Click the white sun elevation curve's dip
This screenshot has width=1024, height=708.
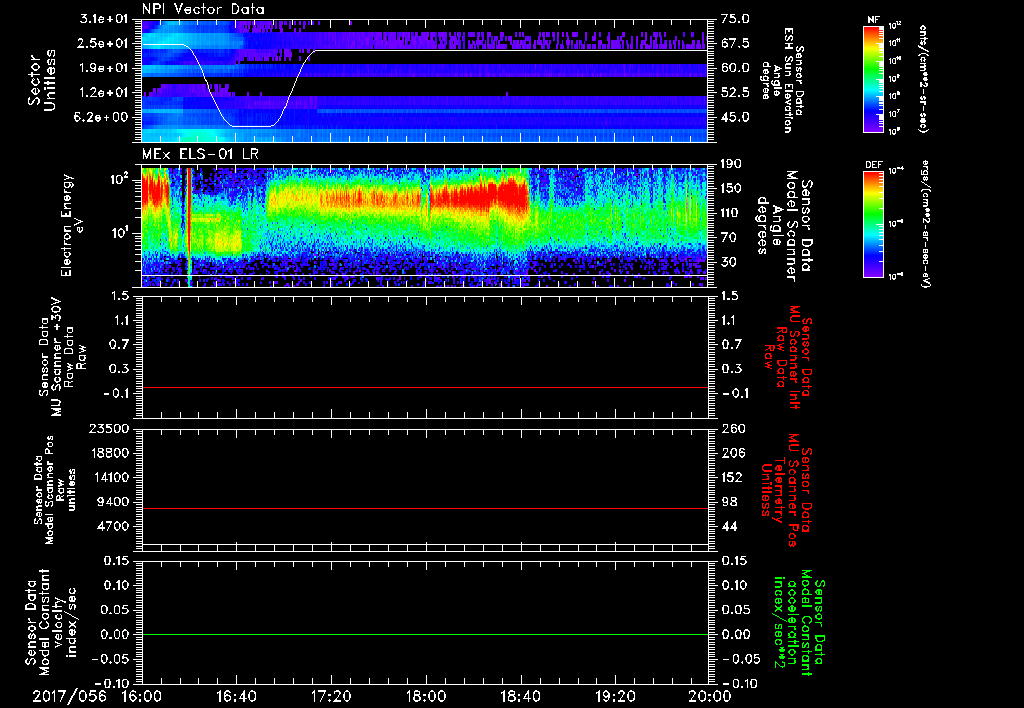click(253, 125)
